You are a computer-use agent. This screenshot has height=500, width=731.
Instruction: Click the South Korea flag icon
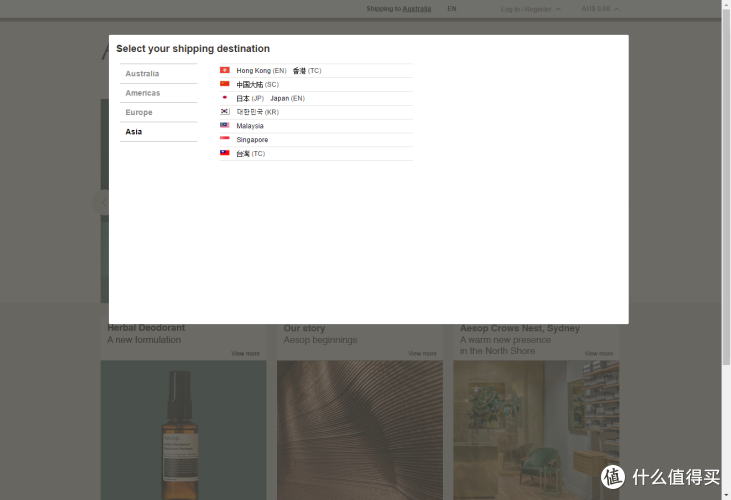click(225, 112)
